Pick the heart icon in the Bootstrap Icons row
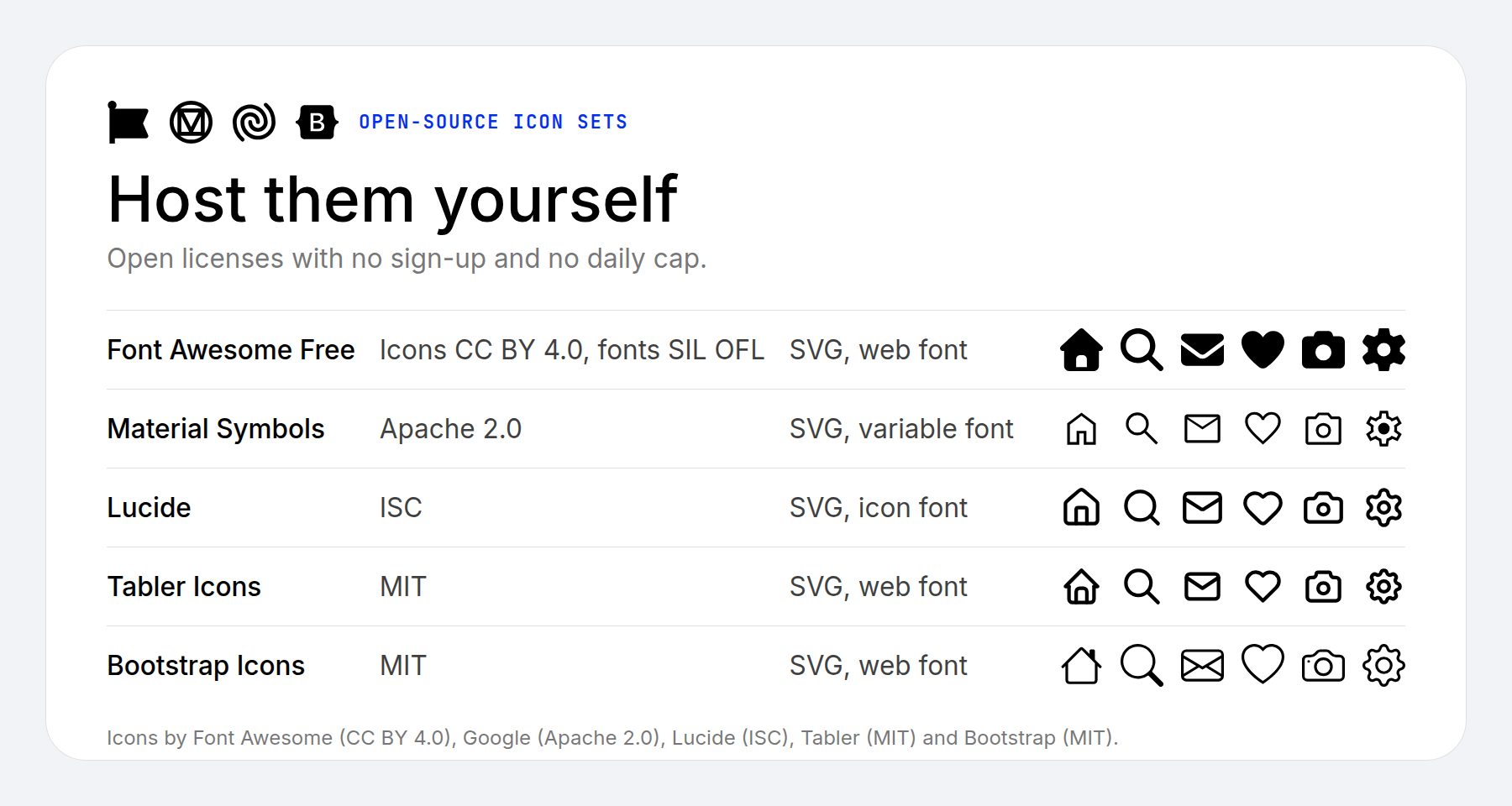The image size is (1512, 806). pos(1263,666)
